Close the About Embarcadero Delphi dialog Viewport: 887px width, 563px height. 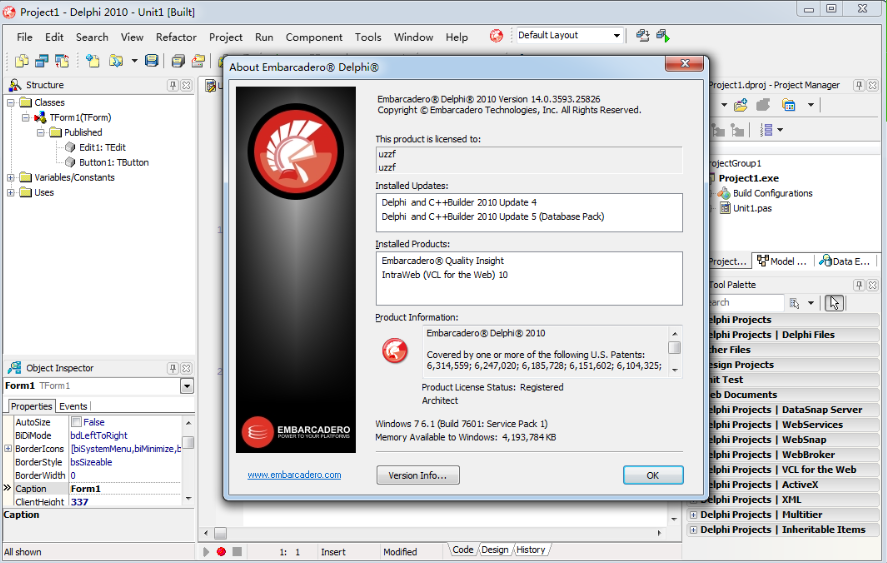[684, 63]
